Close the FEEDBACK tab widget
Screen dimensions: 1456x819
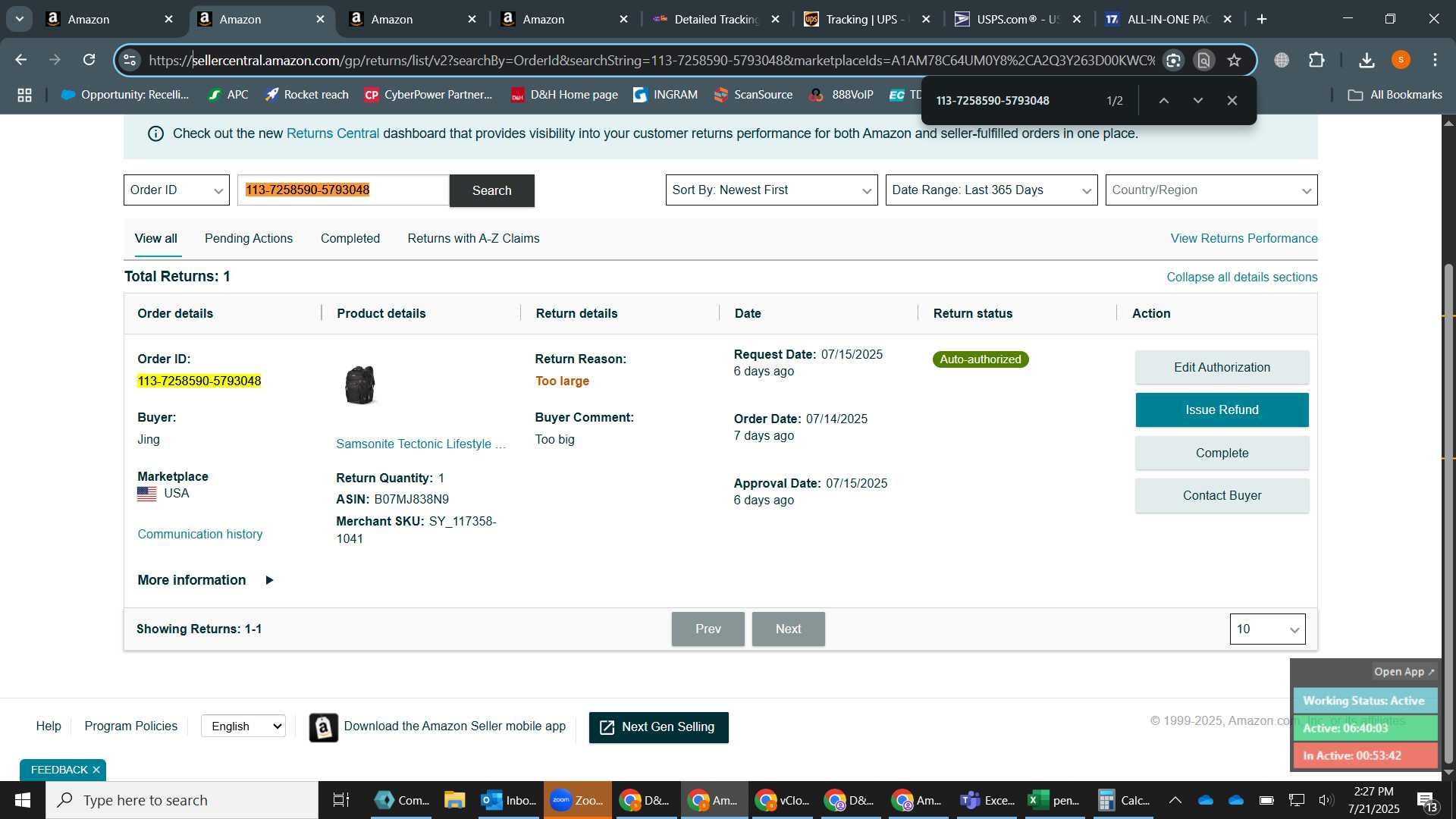pos(96,770)
